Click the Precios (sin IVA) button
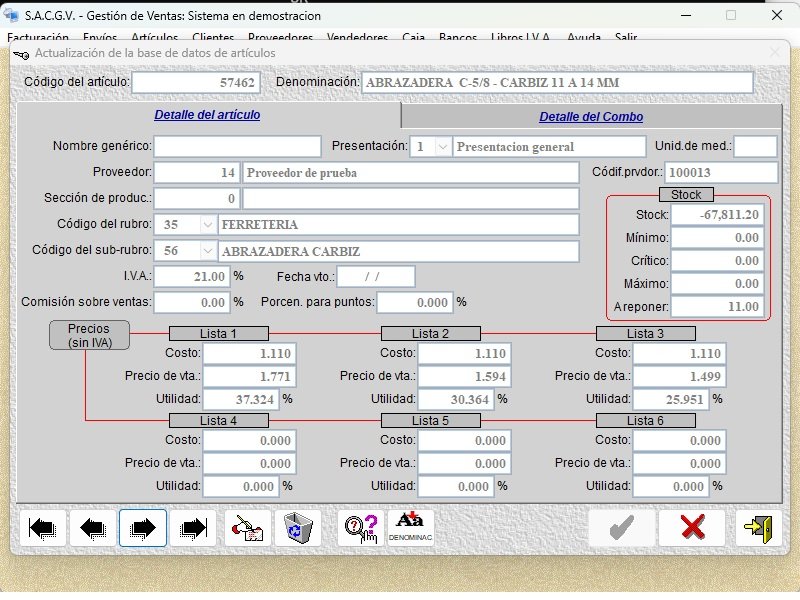Image resolution: width=800 pixels, height=600 pixels. click(x=89, y=335)
